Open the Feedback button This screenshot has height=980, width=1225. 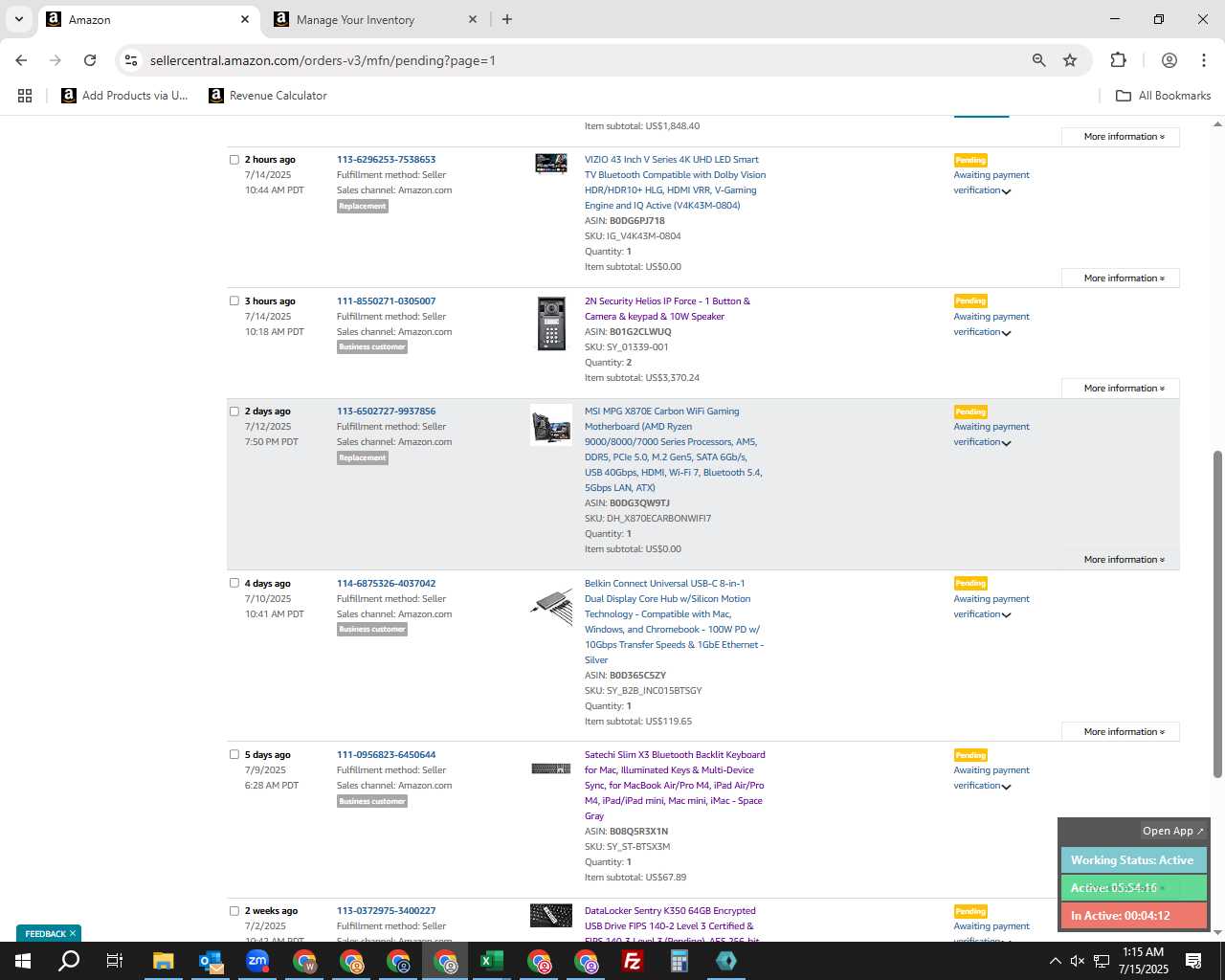45,934
